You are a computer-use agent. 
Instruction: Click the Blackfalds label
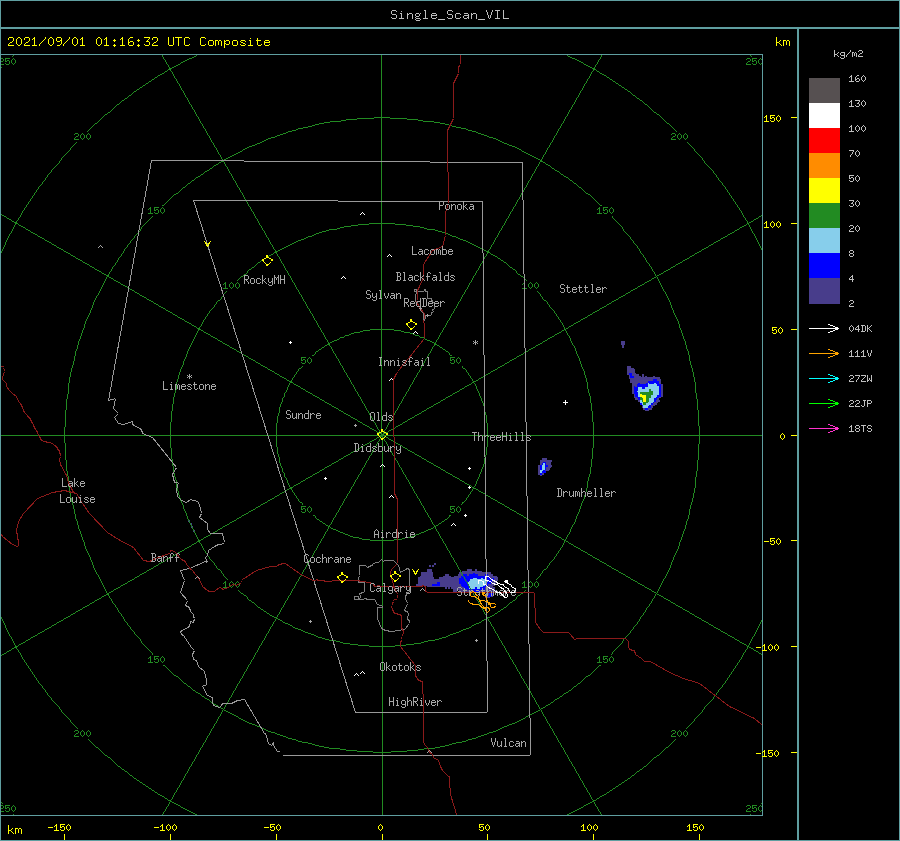point(425,277)
